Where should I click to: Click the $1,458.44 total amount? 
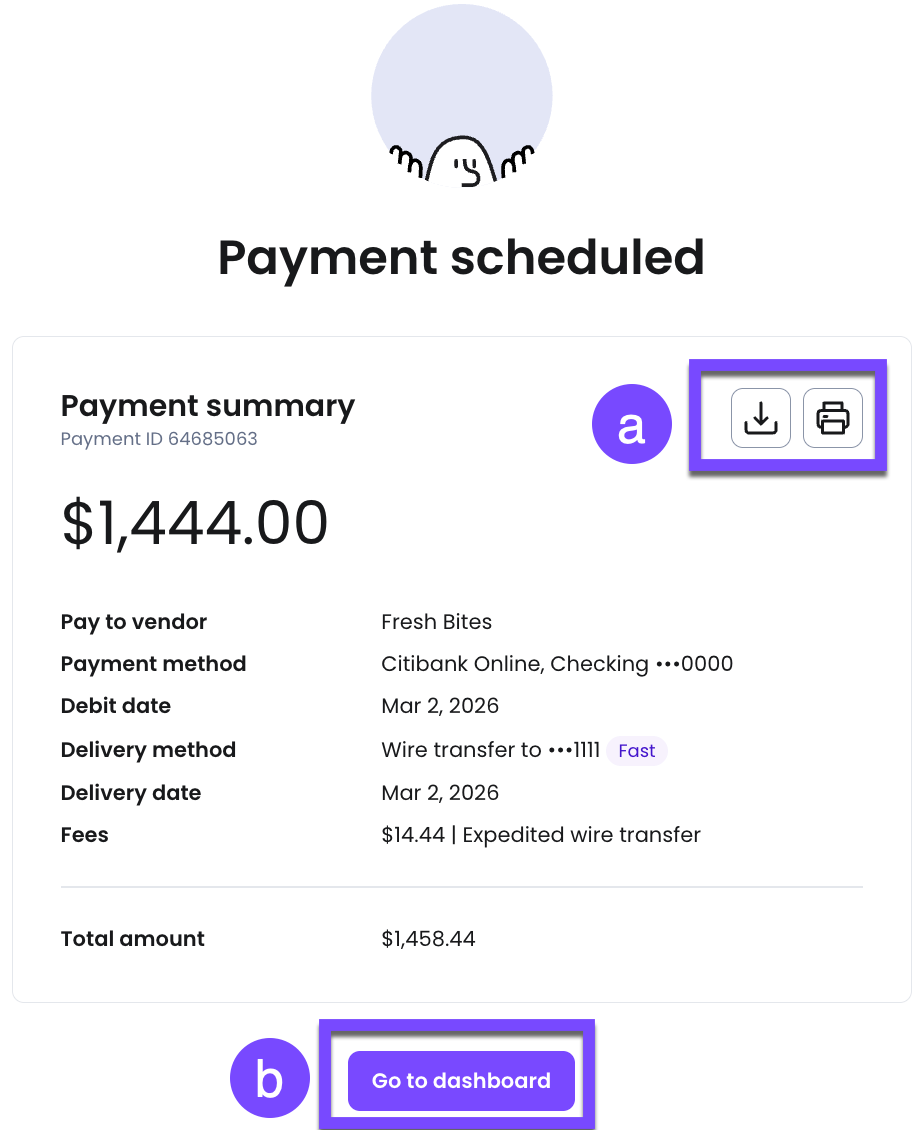[428, 939]
